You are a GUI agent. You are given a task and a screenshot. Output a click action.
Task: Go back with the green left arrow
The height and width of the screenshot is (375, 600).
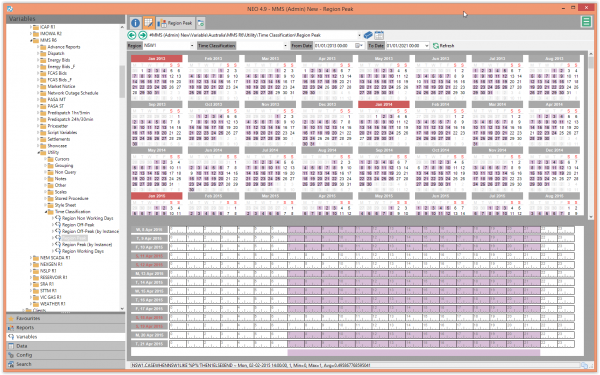(x=132, y=35)
